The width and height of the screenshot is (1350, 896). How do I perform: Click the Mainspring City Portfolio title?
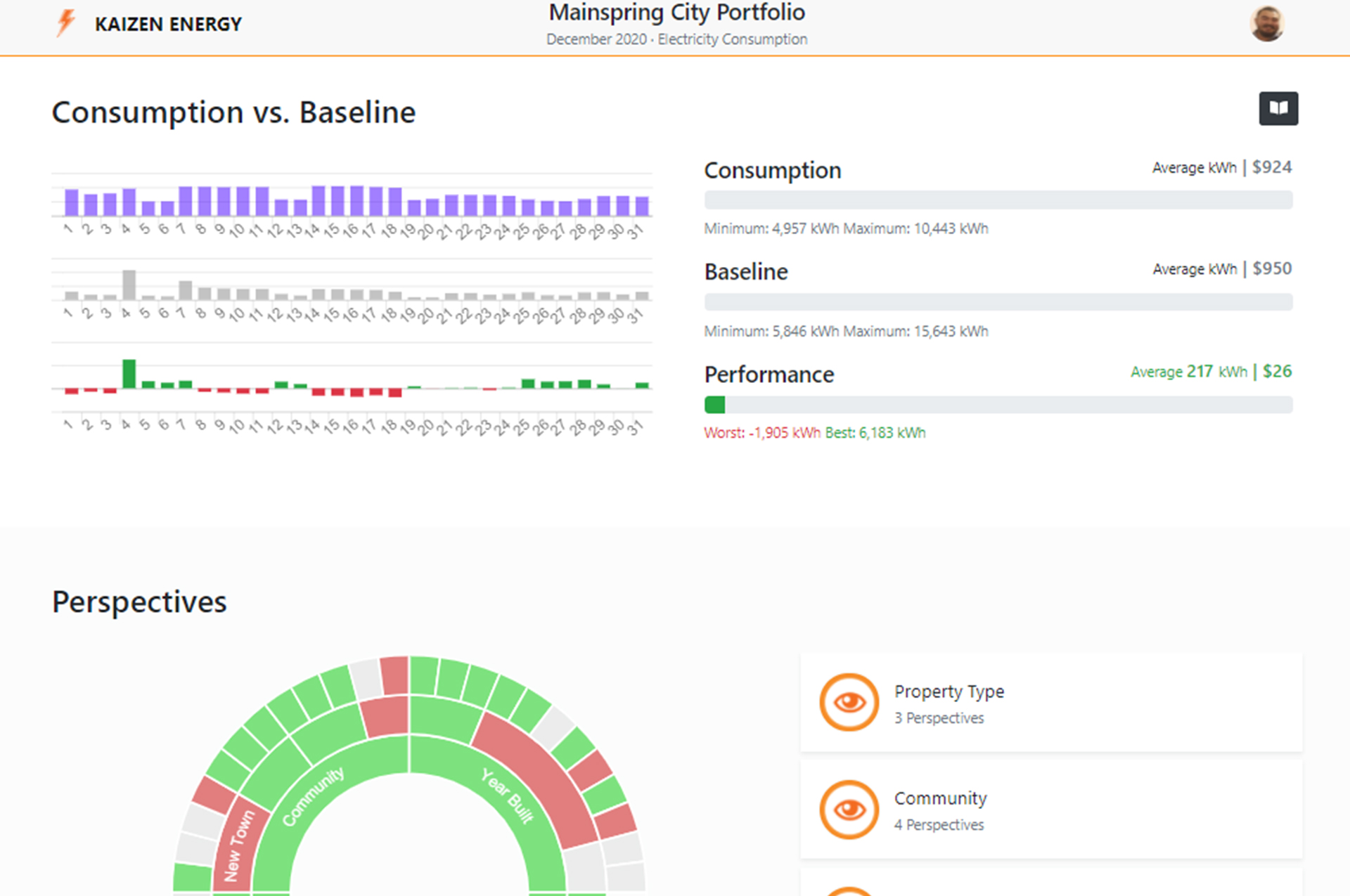click(x=676, y=13)
